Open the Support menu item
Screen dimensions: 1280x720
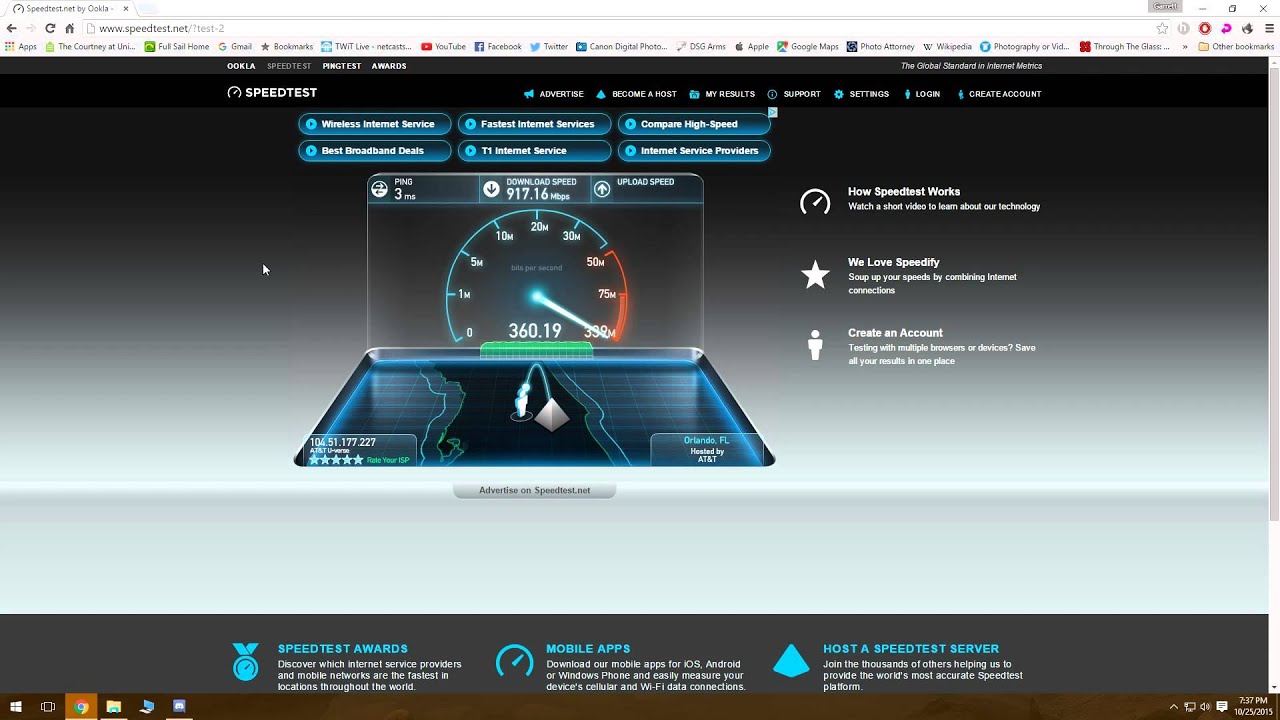(x=794, y=94)
